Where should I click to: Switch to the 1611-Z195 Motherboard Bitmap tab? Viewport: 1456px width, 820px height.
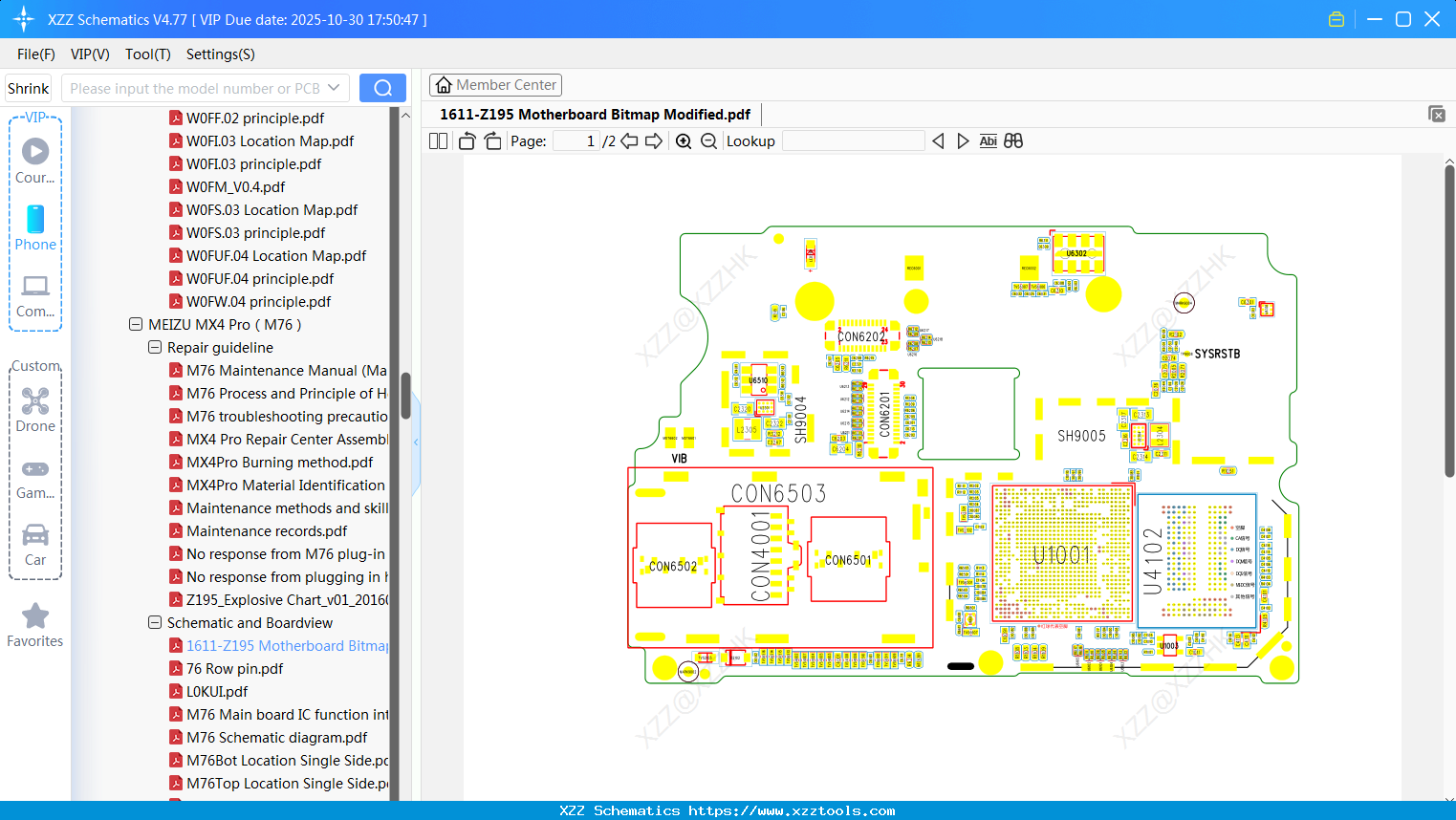pyautogui.click(x=593, y=114)
